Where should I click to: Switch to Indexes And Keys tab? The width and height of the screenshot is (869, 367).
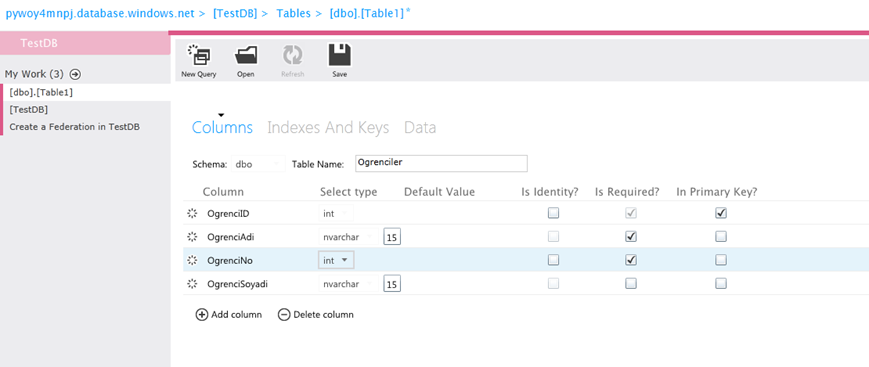pos(328,128)
